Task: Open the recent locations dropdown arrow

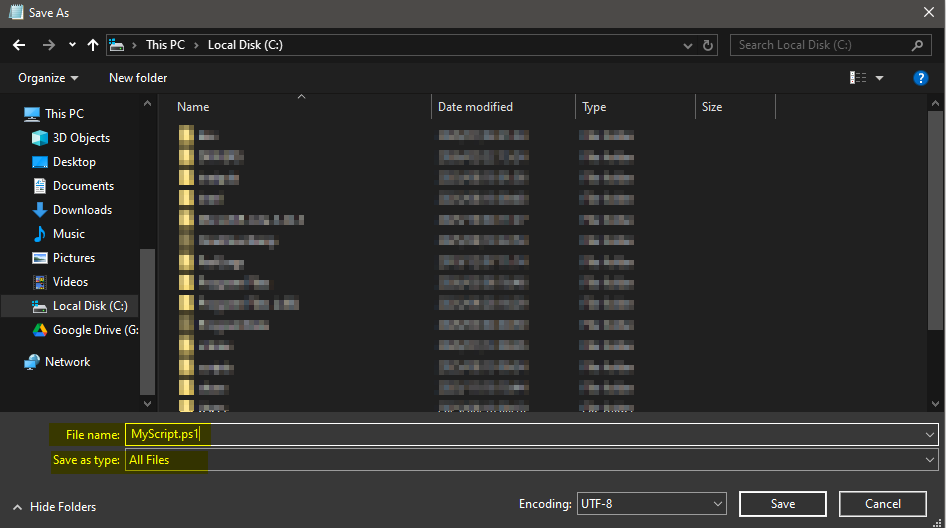Action: click(72, 45)
